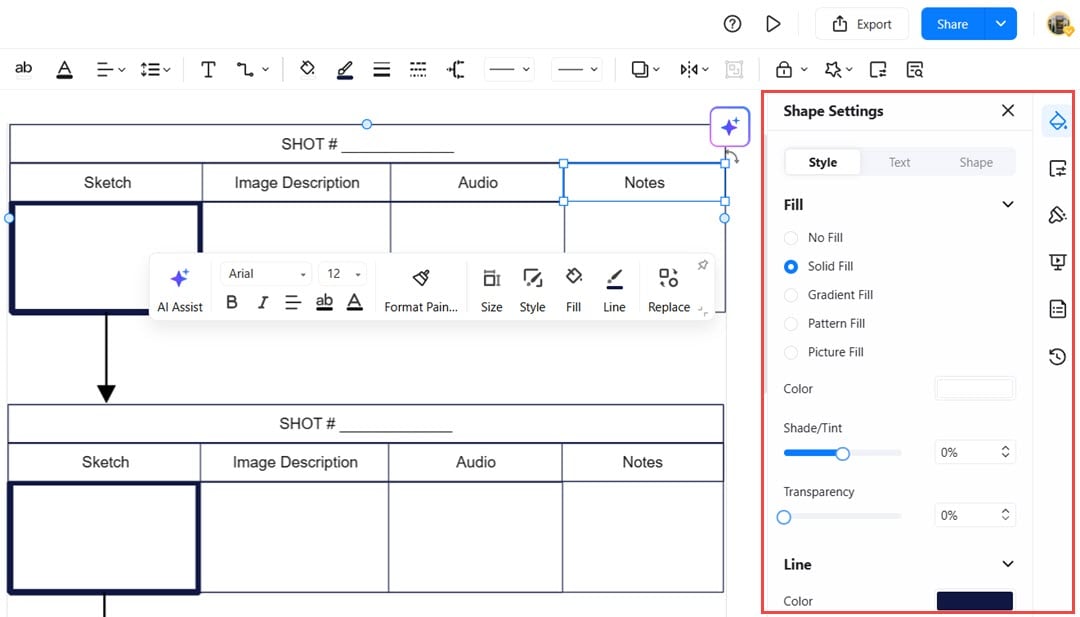Open the Line Color swatch
This screenshot has height=617, width=1080.
975,600
